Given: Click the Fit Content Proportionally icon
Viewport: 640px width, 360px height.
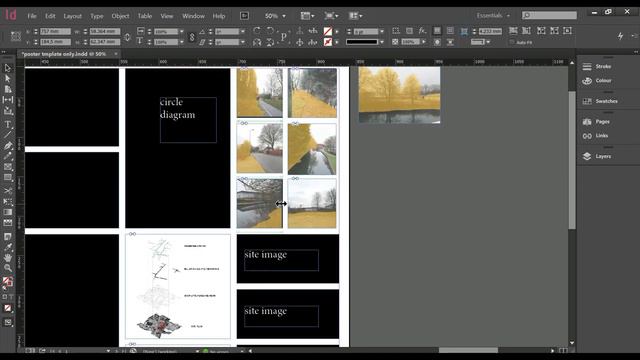Looking at the screenshot, I should 526,31.
